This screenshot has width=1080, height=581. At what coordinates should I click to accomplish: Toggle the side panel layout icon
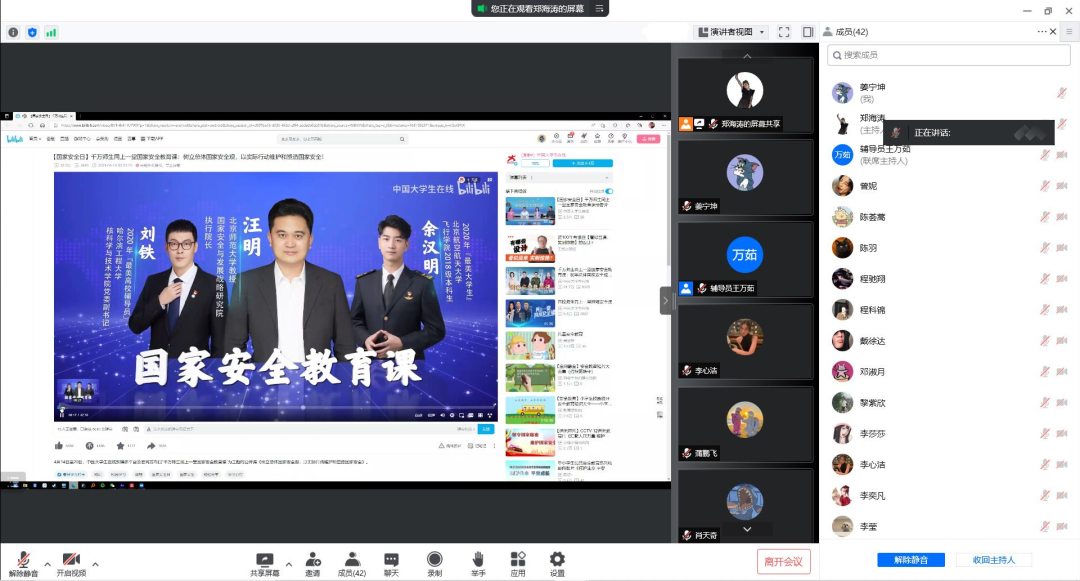click(x=808, y=32)
